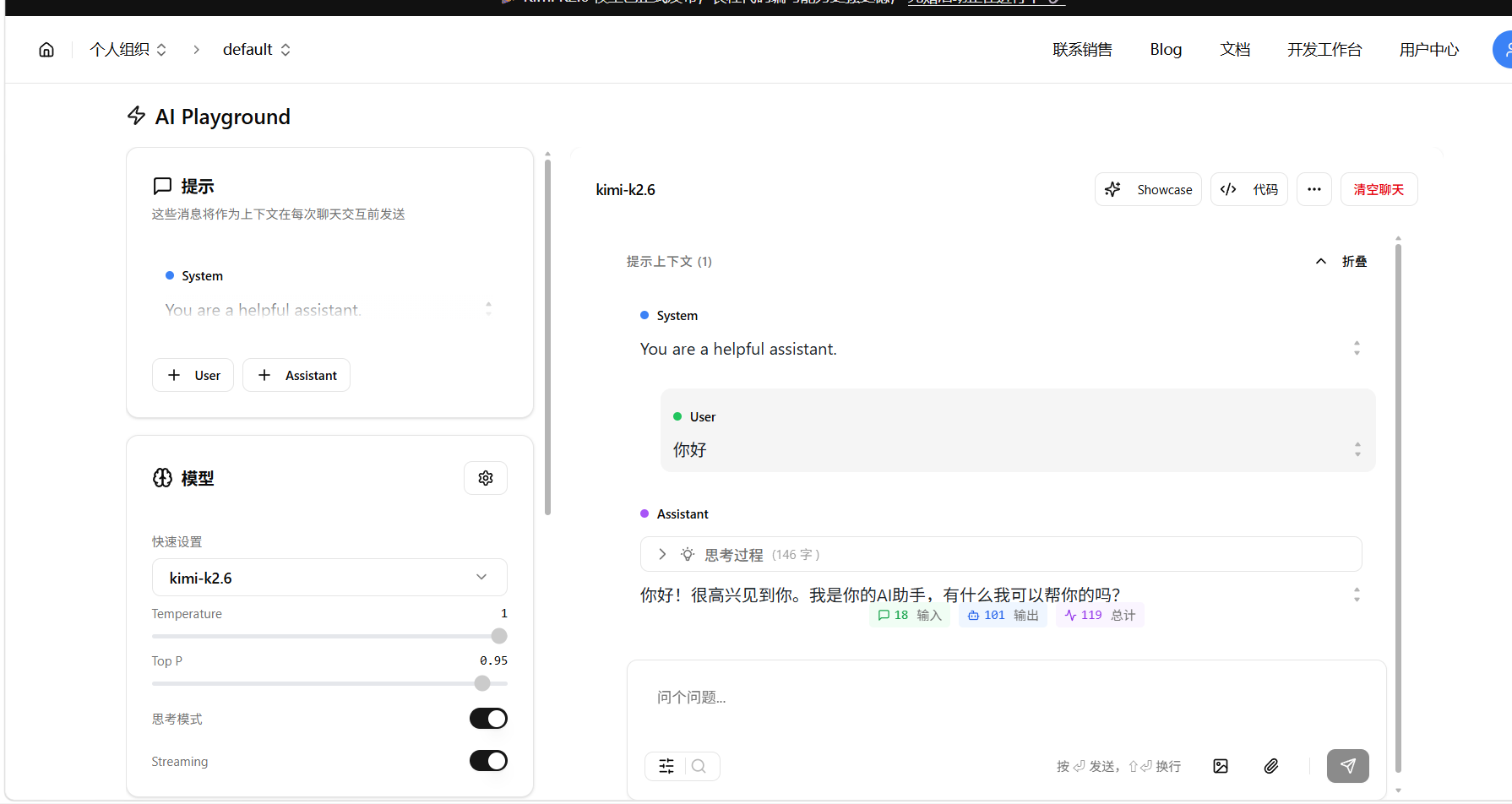Adjust System prompt field stepper in 提示 panel
Screen dimensions: 1512x804
(x=488, y=309)
